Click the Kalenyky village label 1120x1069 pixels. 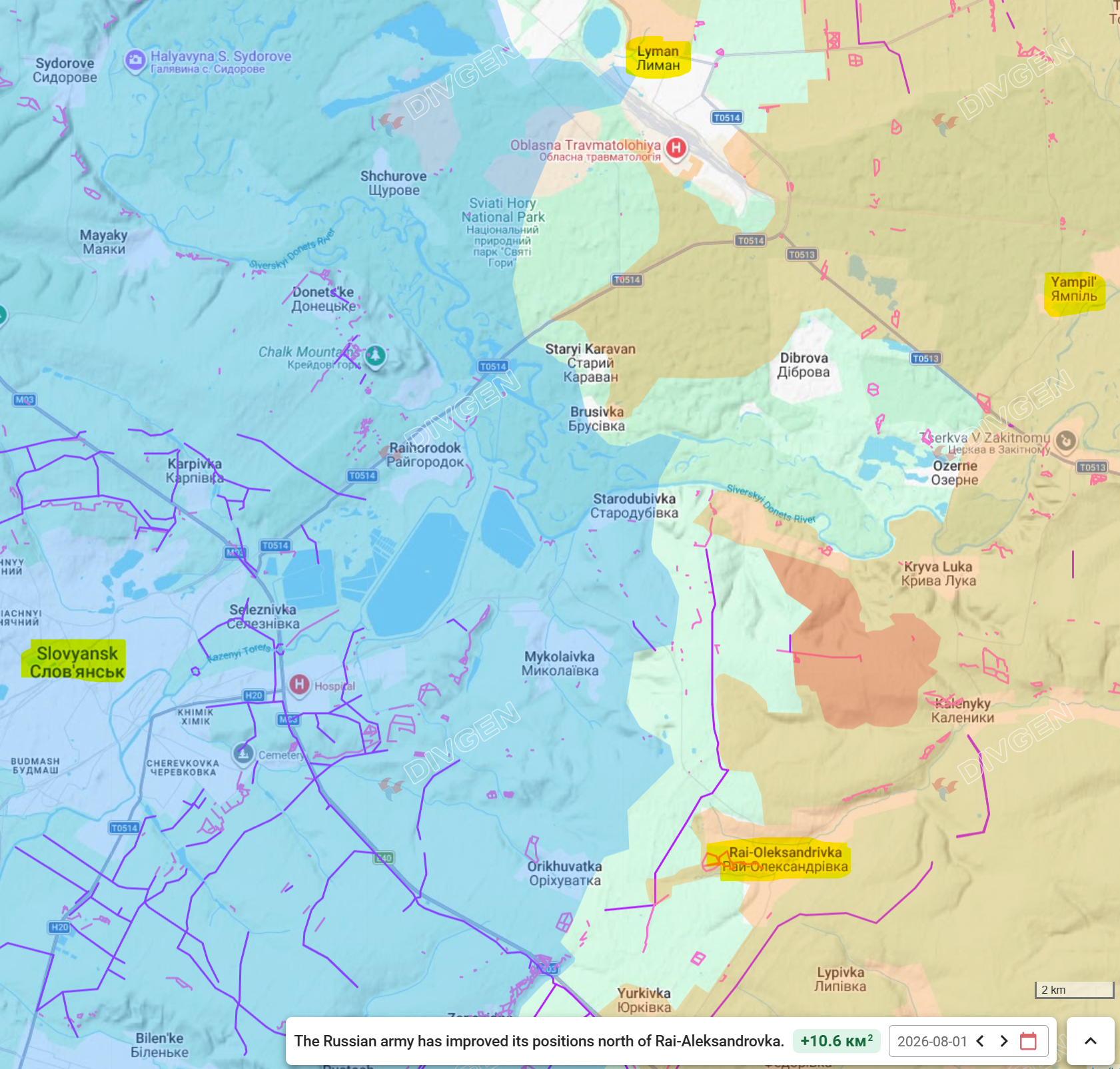[963, 710]
